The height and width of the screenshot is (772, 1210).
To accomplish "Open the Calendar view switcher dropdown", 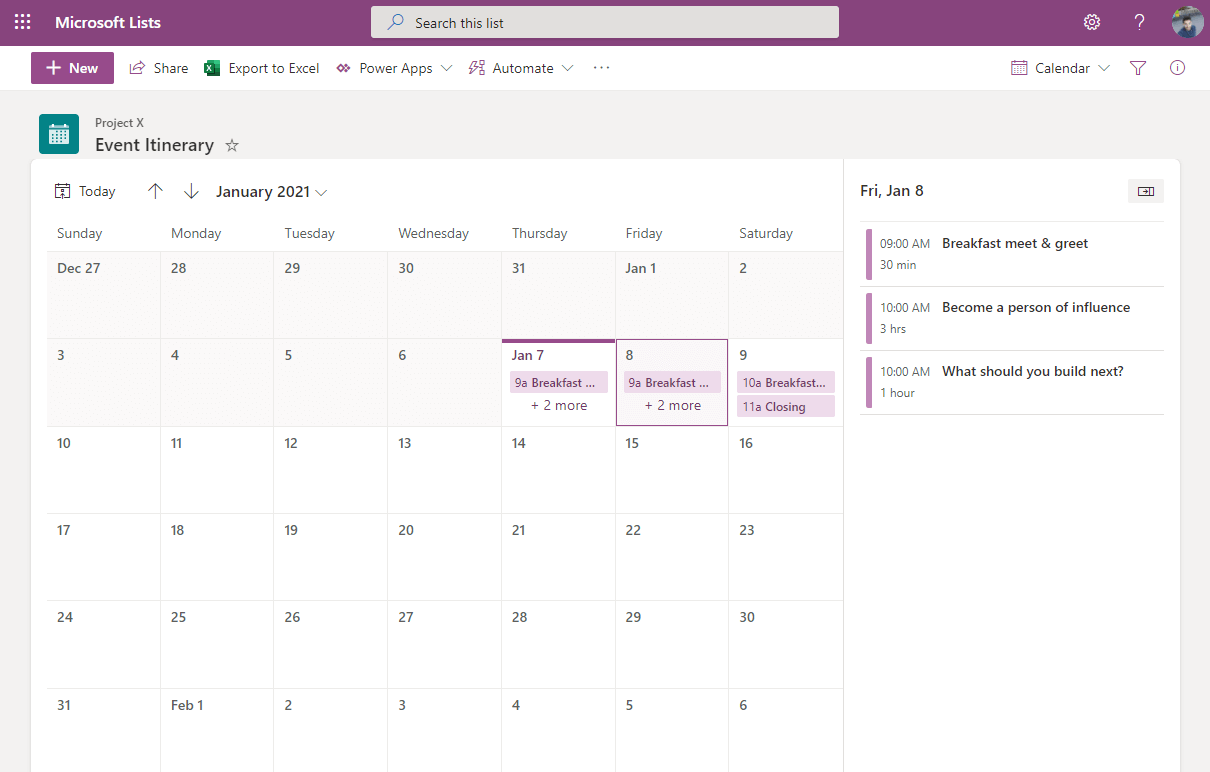I will tap(1059, 67).
